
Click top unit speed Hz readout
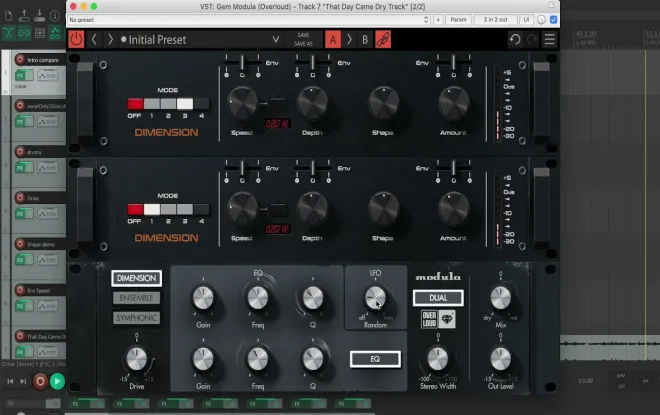(277, 124)
